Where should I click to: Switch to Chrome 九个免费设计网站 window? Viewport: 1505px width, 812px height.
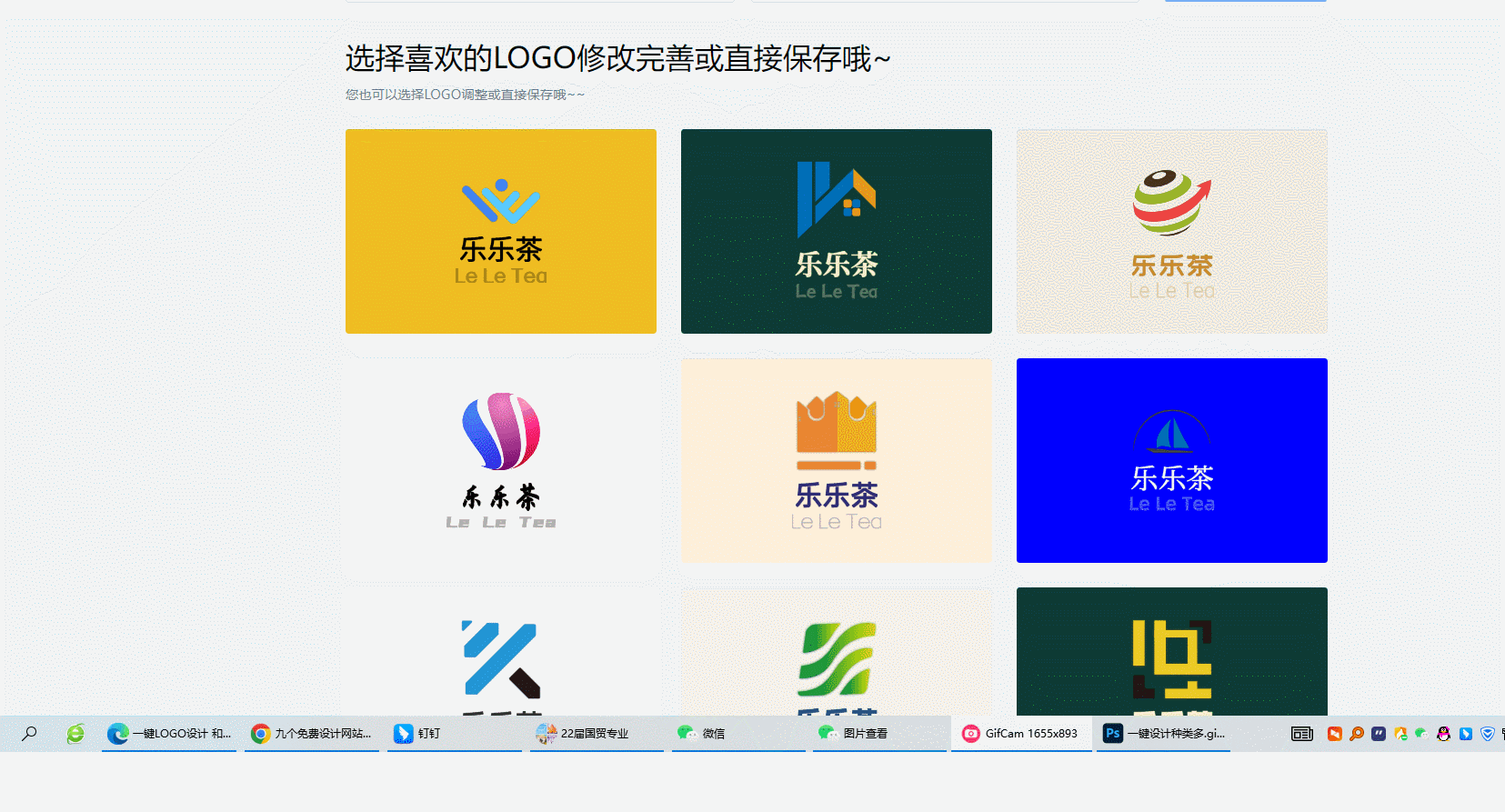(312, 733)
